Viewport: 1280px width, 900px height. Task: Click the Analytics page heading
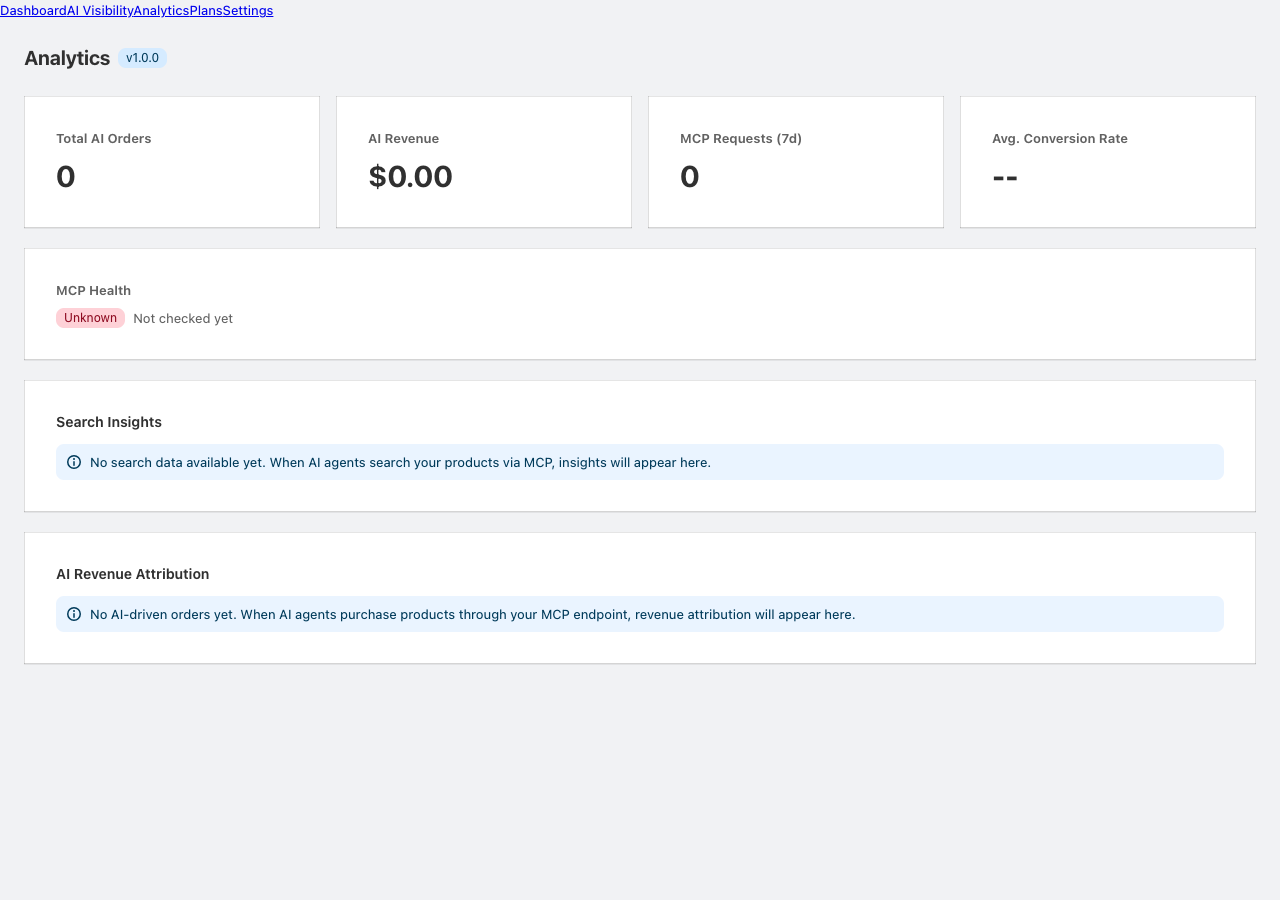67,58
